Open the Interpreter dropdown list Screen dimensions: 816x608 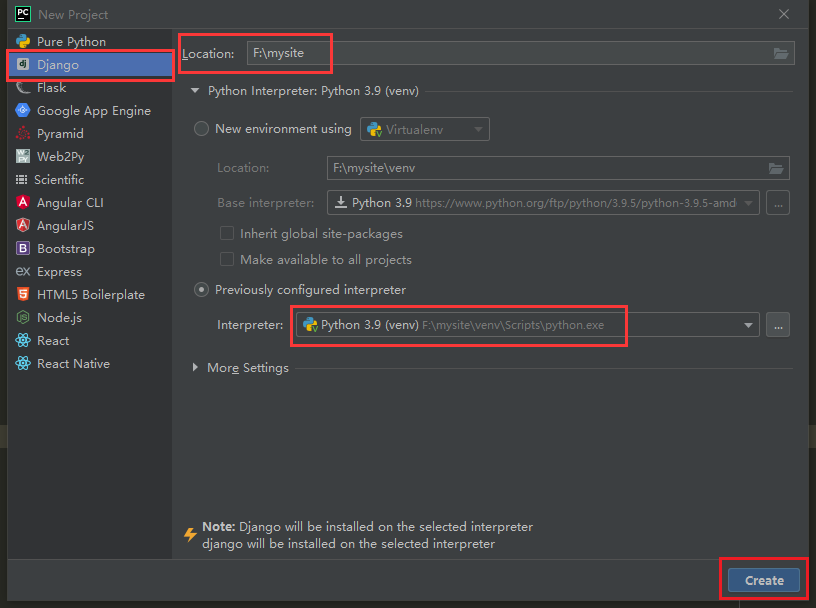click(x=748, y=325)
